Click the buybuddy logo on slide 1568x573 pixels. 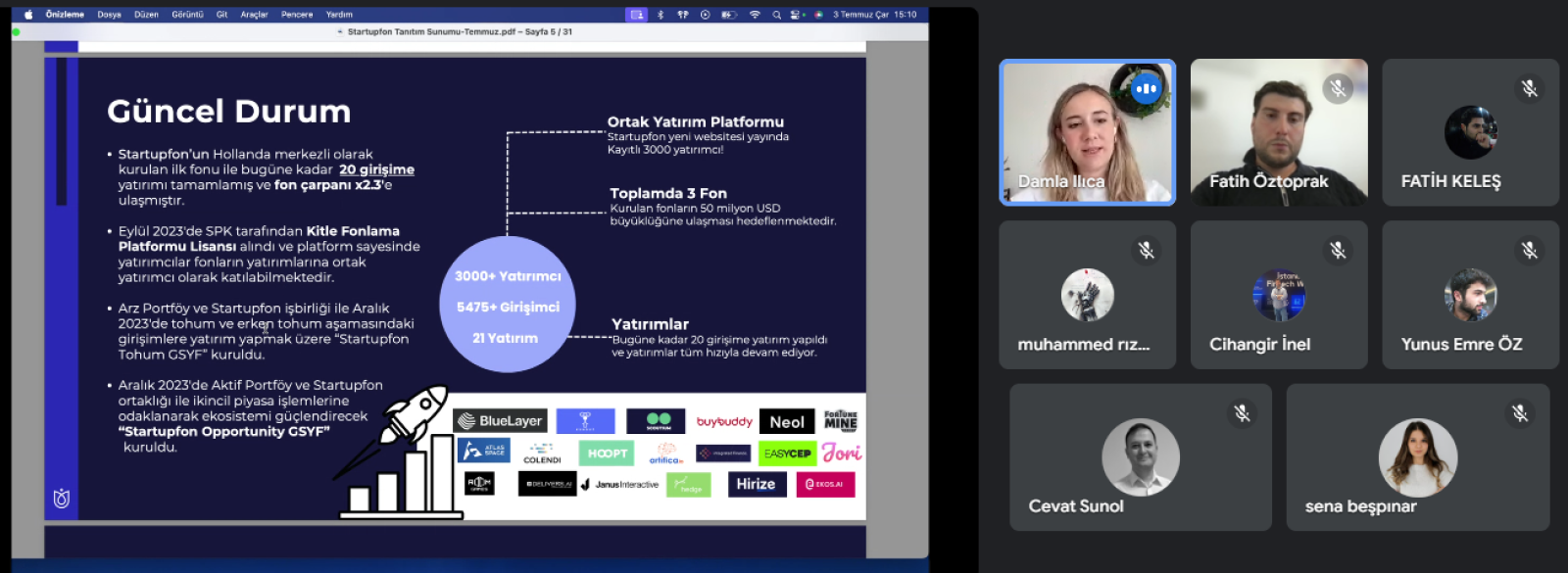724,422
